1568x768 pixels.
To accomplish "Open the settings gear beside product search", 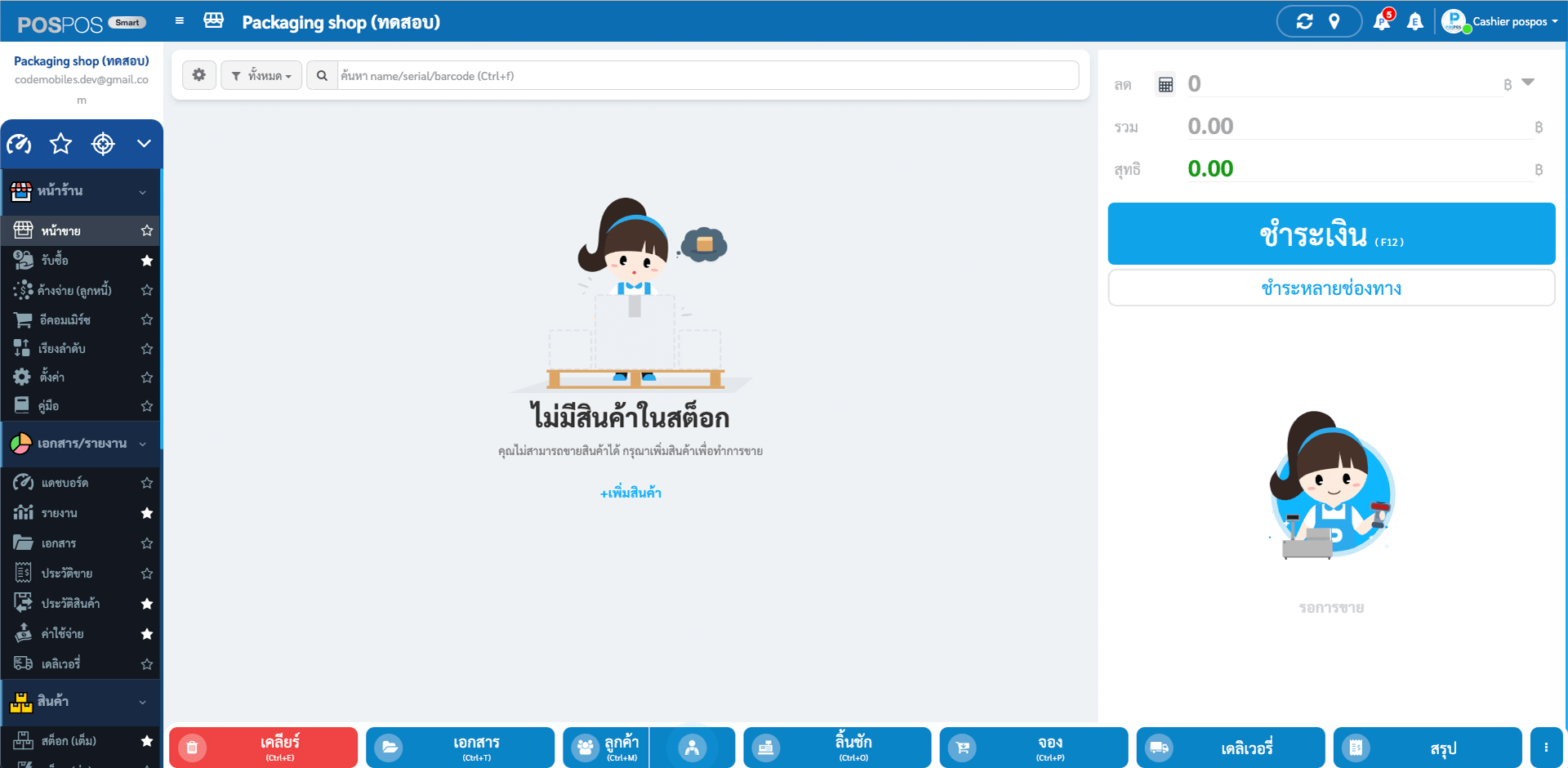I will (198, 74).
